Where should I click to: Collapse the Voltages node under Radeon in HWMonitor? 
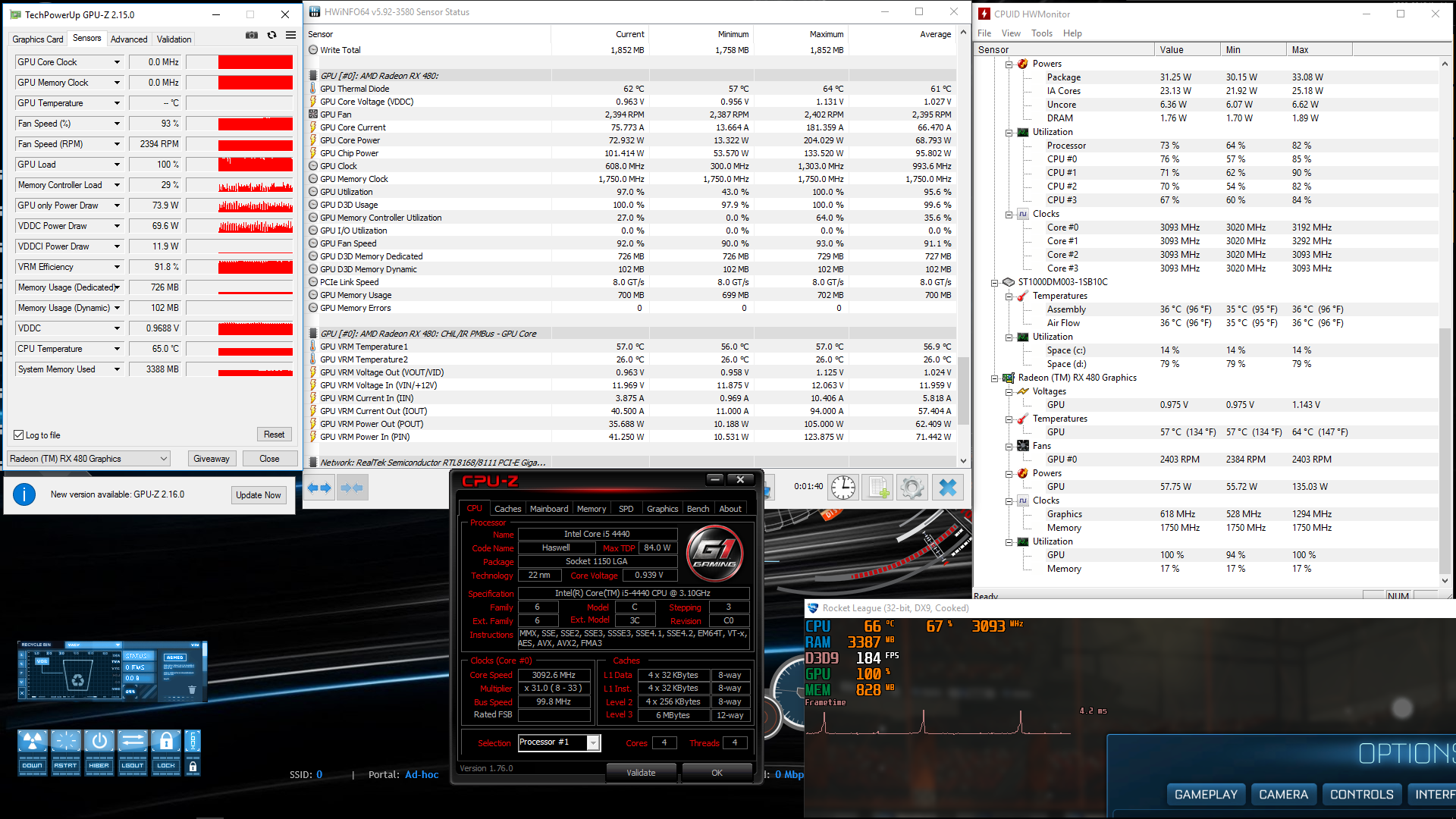pos(1009,392)
